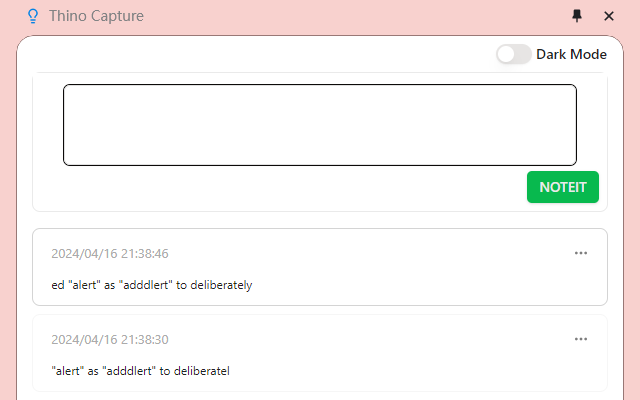Click the "Thino Capture" window title
This screenshot has width=640, height=400.
(96, 16)
